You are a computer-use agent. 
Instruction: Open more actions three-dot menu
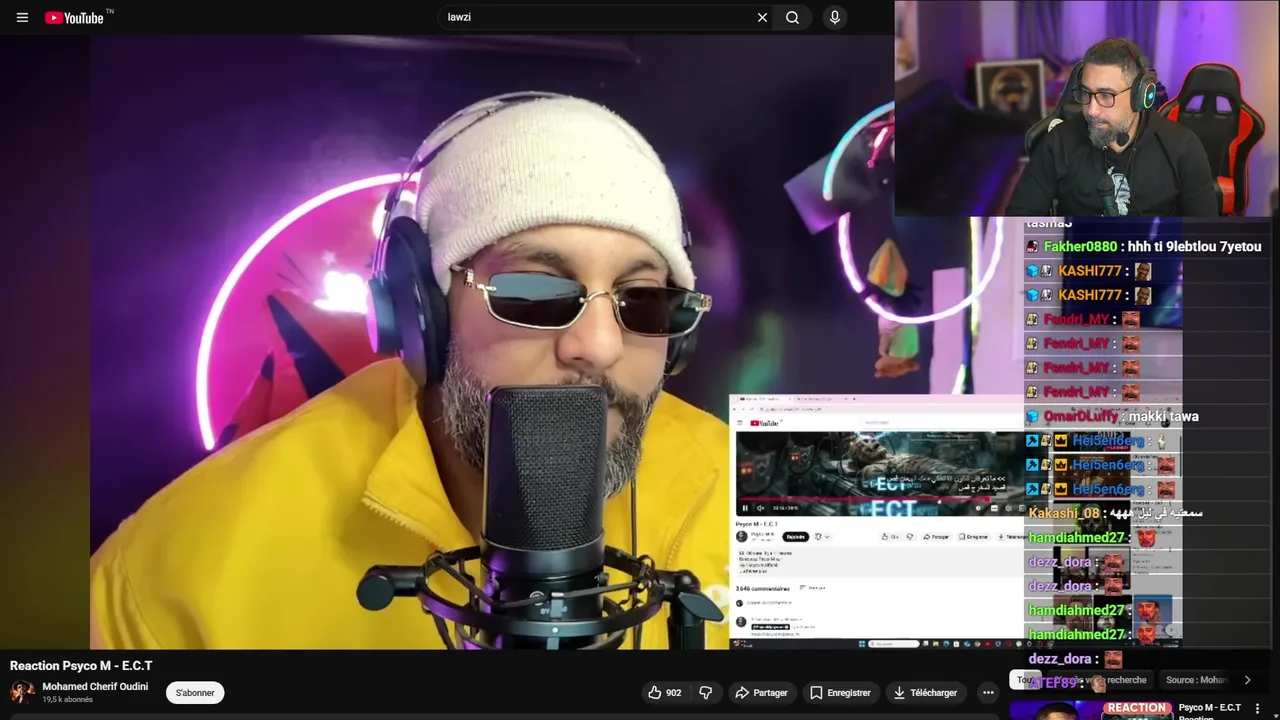coord(988,692)
